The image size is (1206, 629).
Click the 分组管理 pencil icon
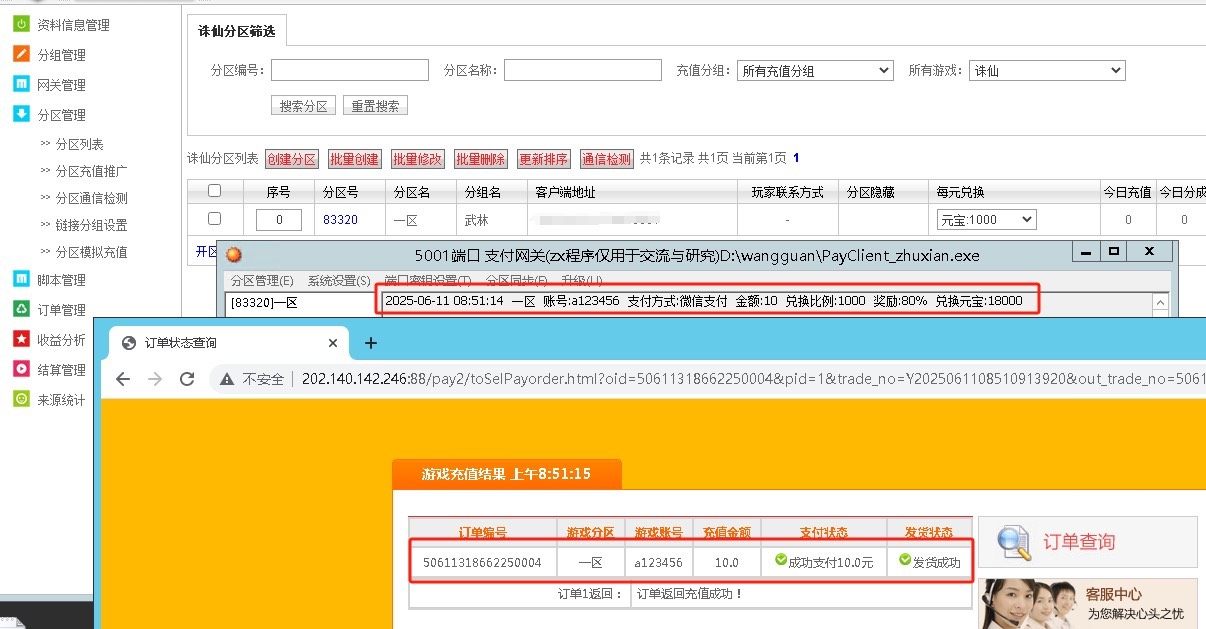click(x=21, y=54)
